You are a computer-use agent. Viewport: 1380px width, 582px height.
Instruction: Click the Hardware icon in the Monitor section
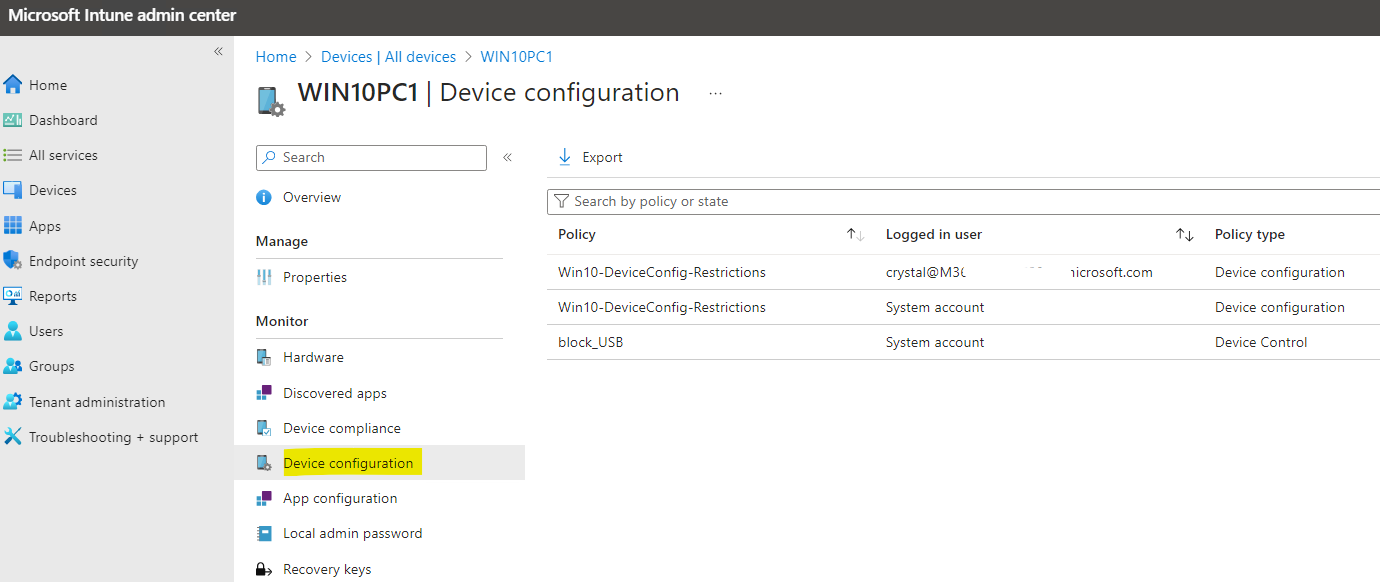coord(264,357)
